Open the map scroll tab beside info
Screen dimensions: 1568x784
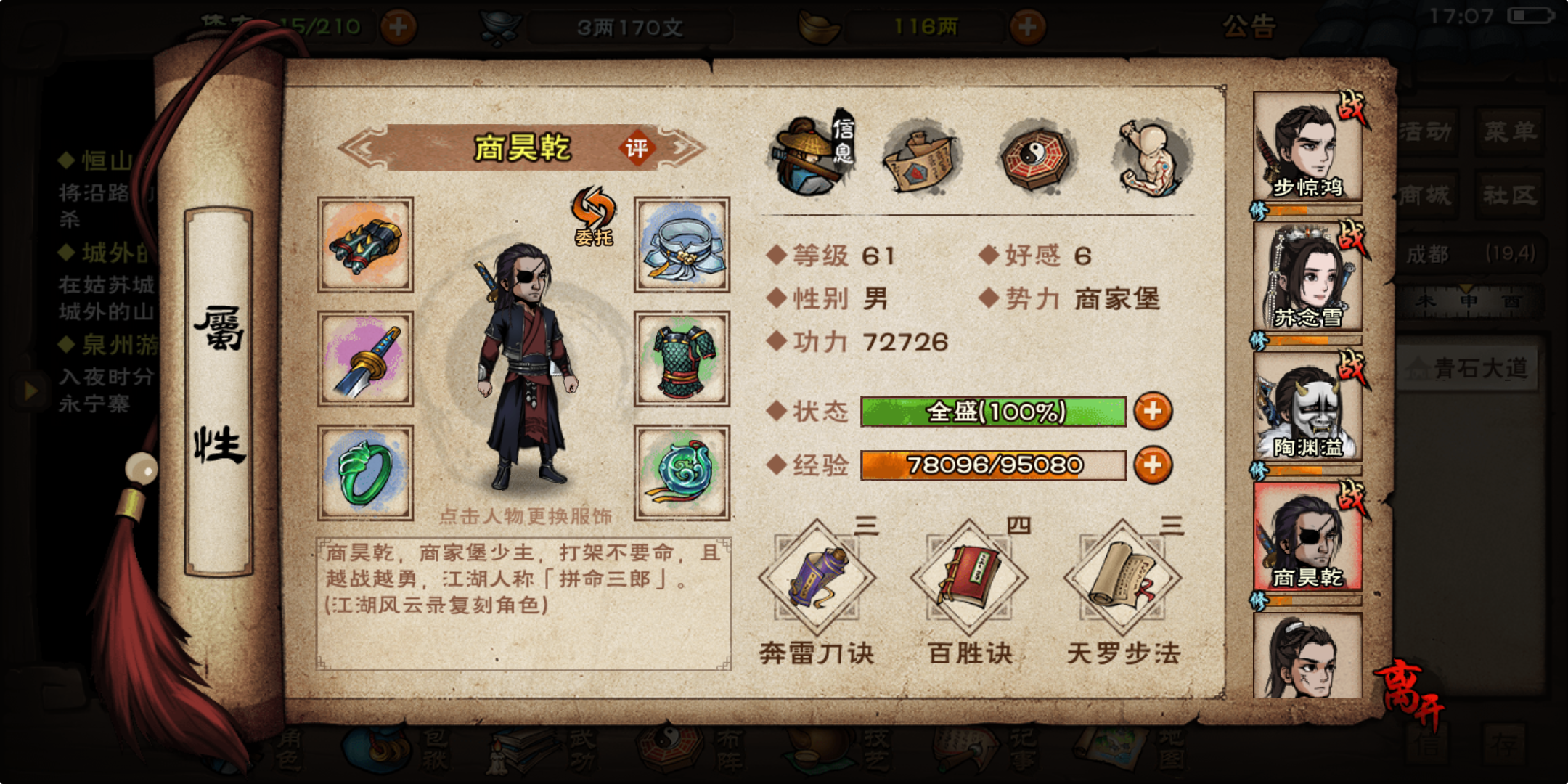pos(920,160)
